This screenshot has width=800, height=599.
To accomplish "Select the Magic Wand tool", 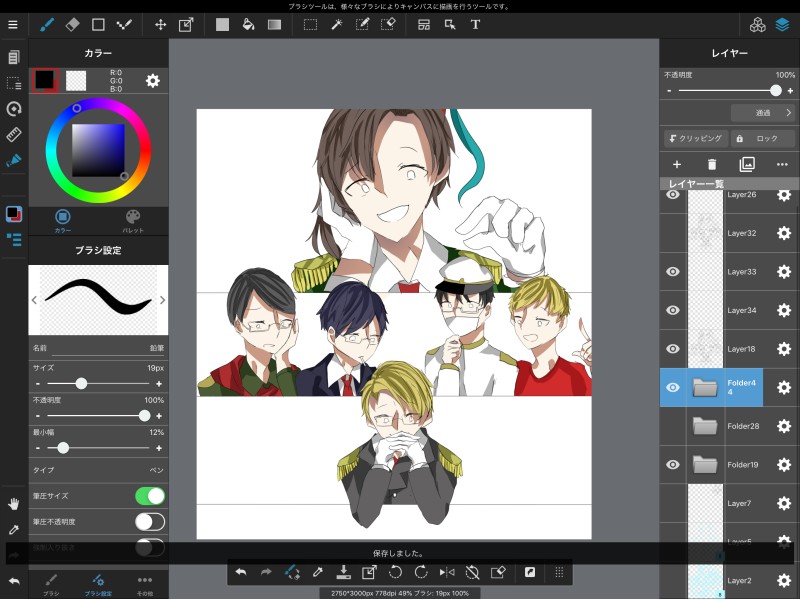I will 336,24.
